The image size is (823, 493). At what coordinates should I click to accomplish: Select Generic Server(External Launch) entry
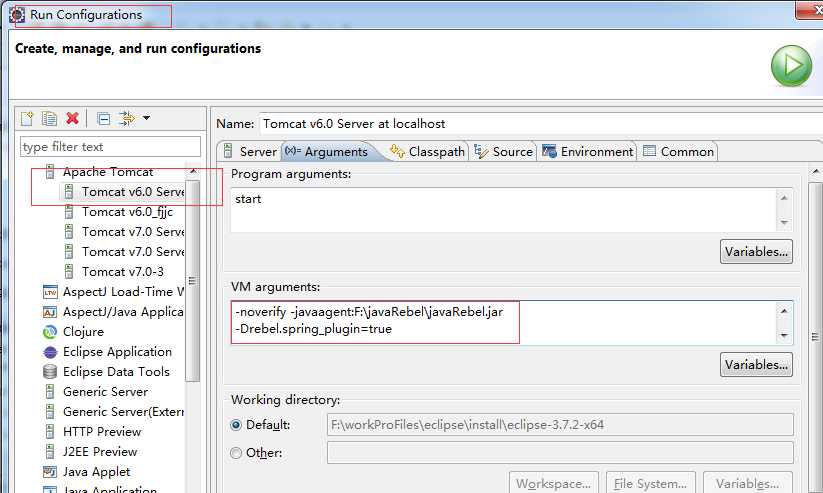tap(123, 411)
